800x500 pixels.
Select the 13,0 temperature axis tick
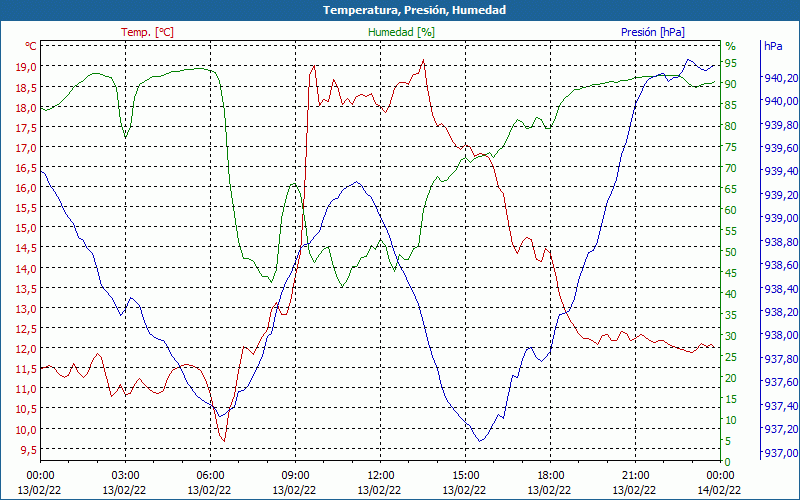click(x=27, y=309)
